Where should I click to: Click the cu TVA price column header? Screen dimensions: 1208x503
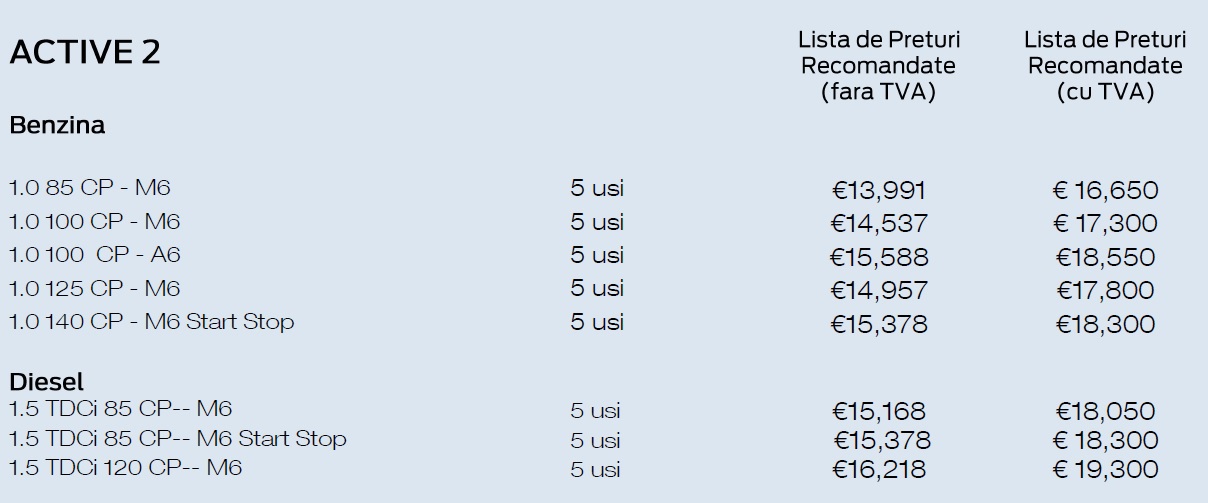(x=1105, y=66)
